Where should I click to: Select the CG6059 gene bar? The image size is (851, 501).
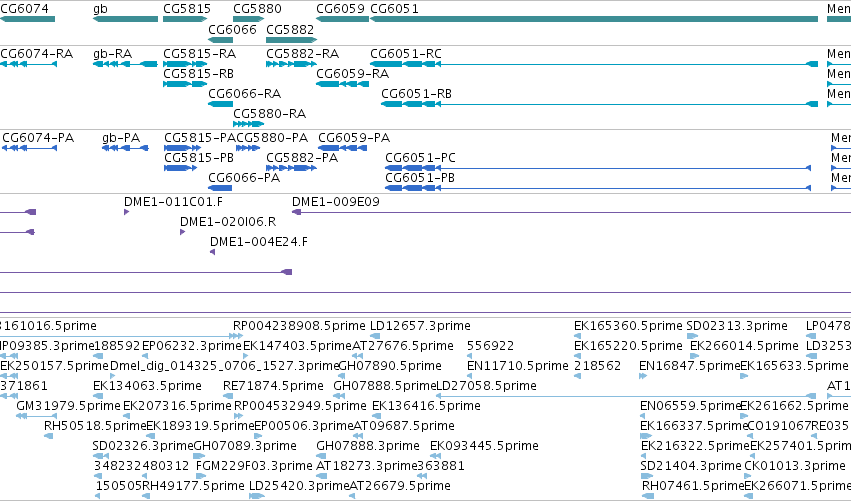click(x=342, y=19)
